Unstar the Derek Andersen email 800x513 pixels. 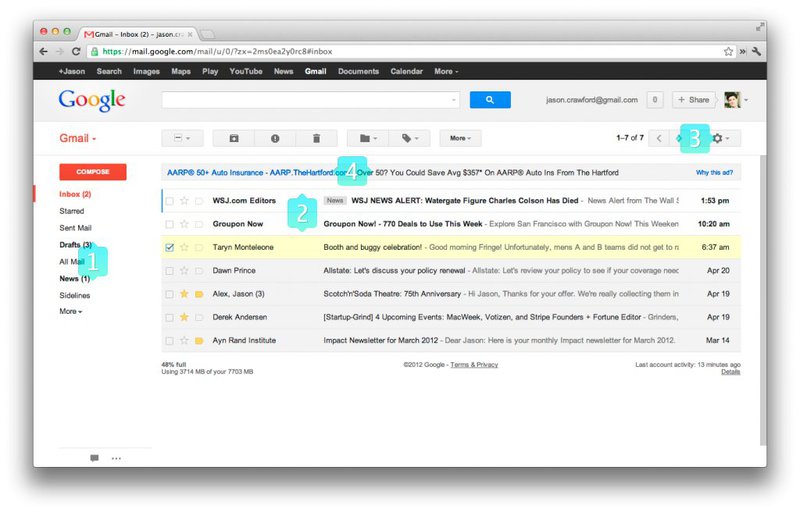[184, 317]
